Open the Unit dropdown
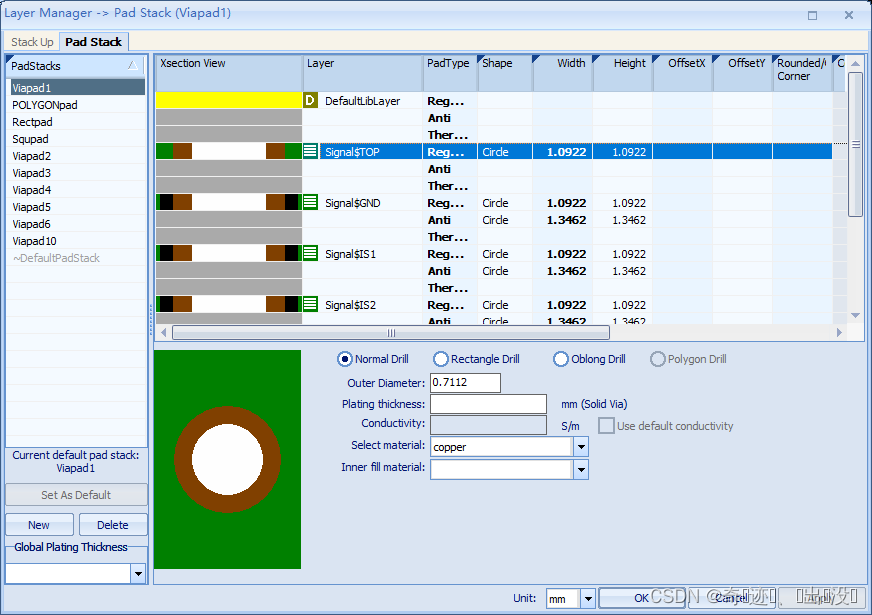The image size is (872, 615). [x=588, y=599]
